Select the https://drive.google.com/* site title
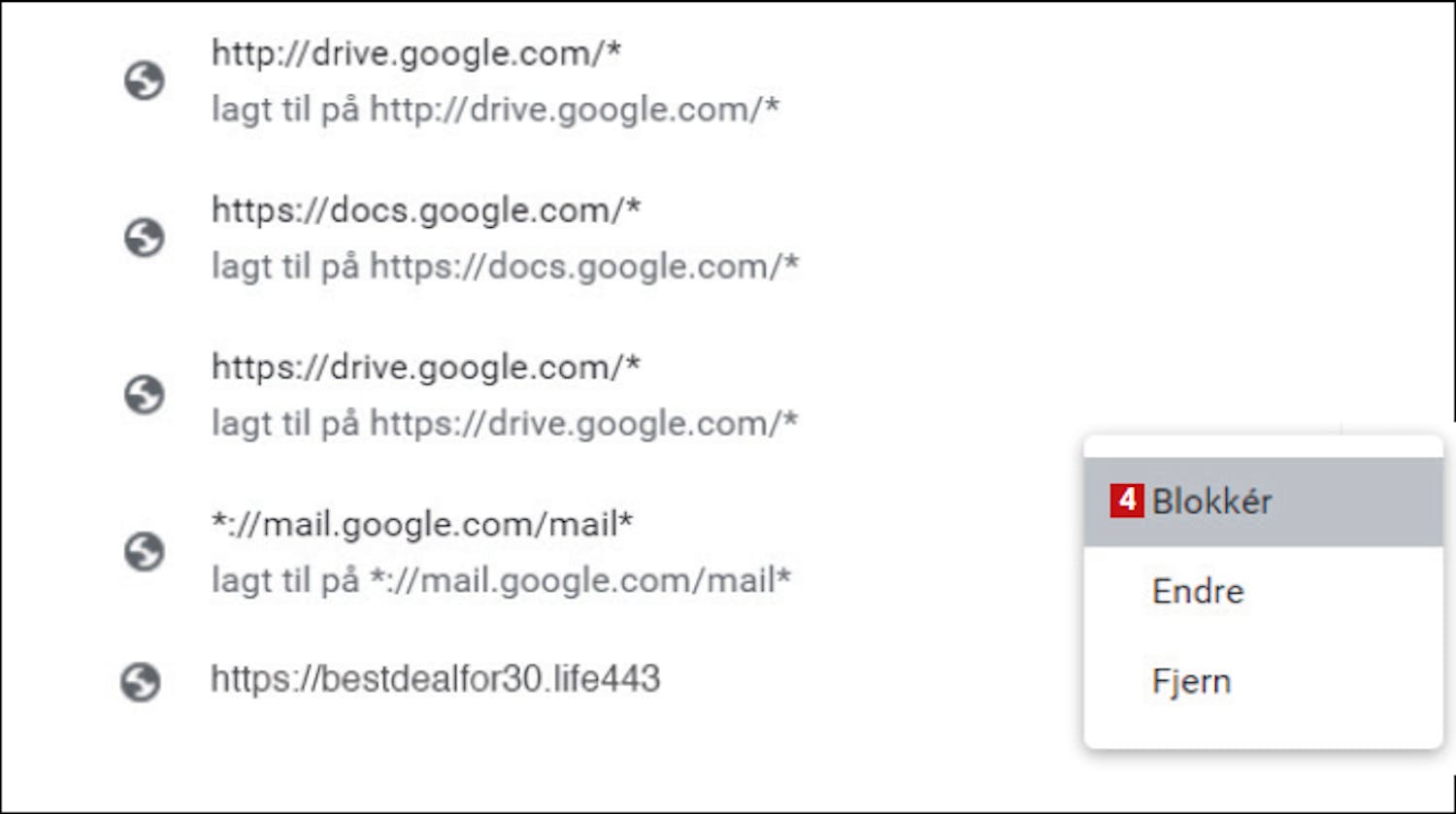This screenshot has height=814, width=1456. (426, 368)
